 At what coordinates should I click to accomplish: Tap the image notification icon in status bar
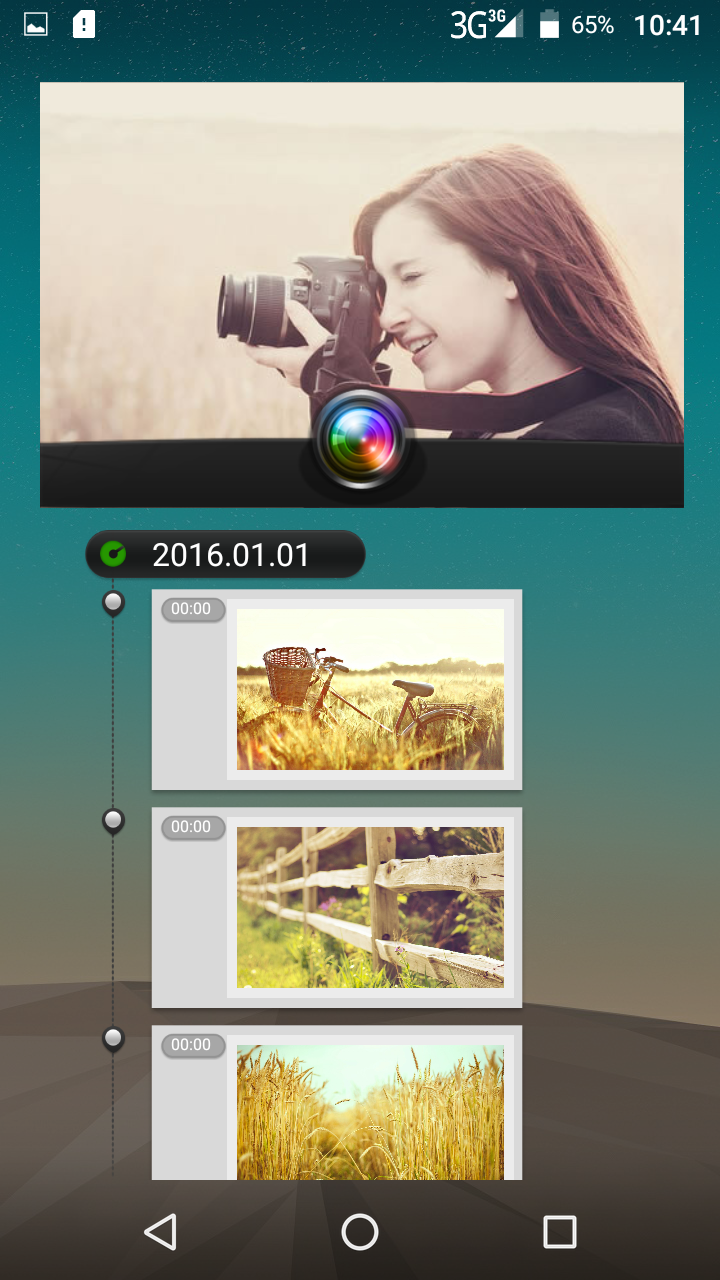click(x=36, y=25)
